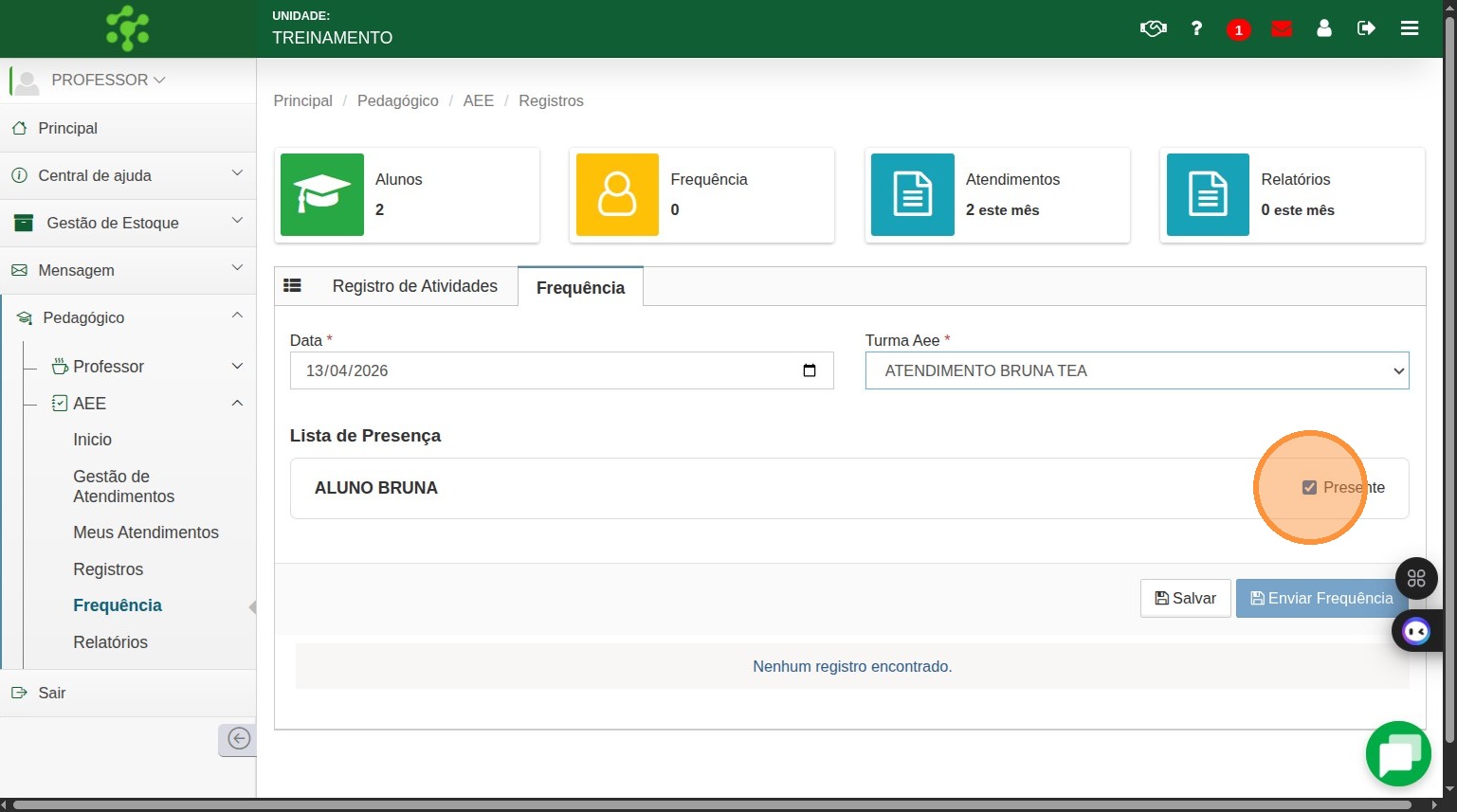The image size is (1457, 812).
Task: Switch to Registro de Atividades tab
Action: coord(414,286)
